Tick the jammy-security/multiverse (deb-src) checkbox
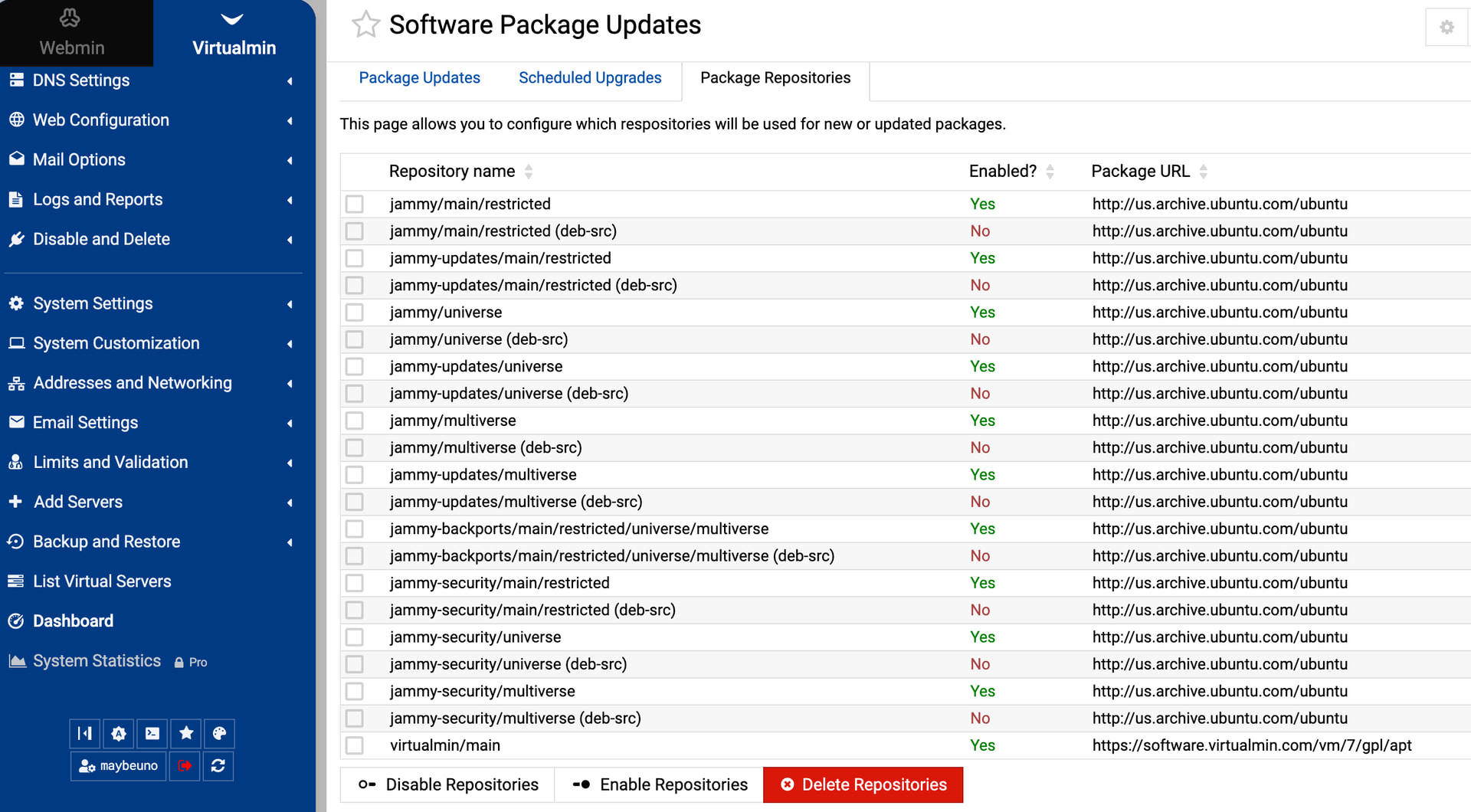The height and width of the screenshot is (812, 1471). click(354, 719)
